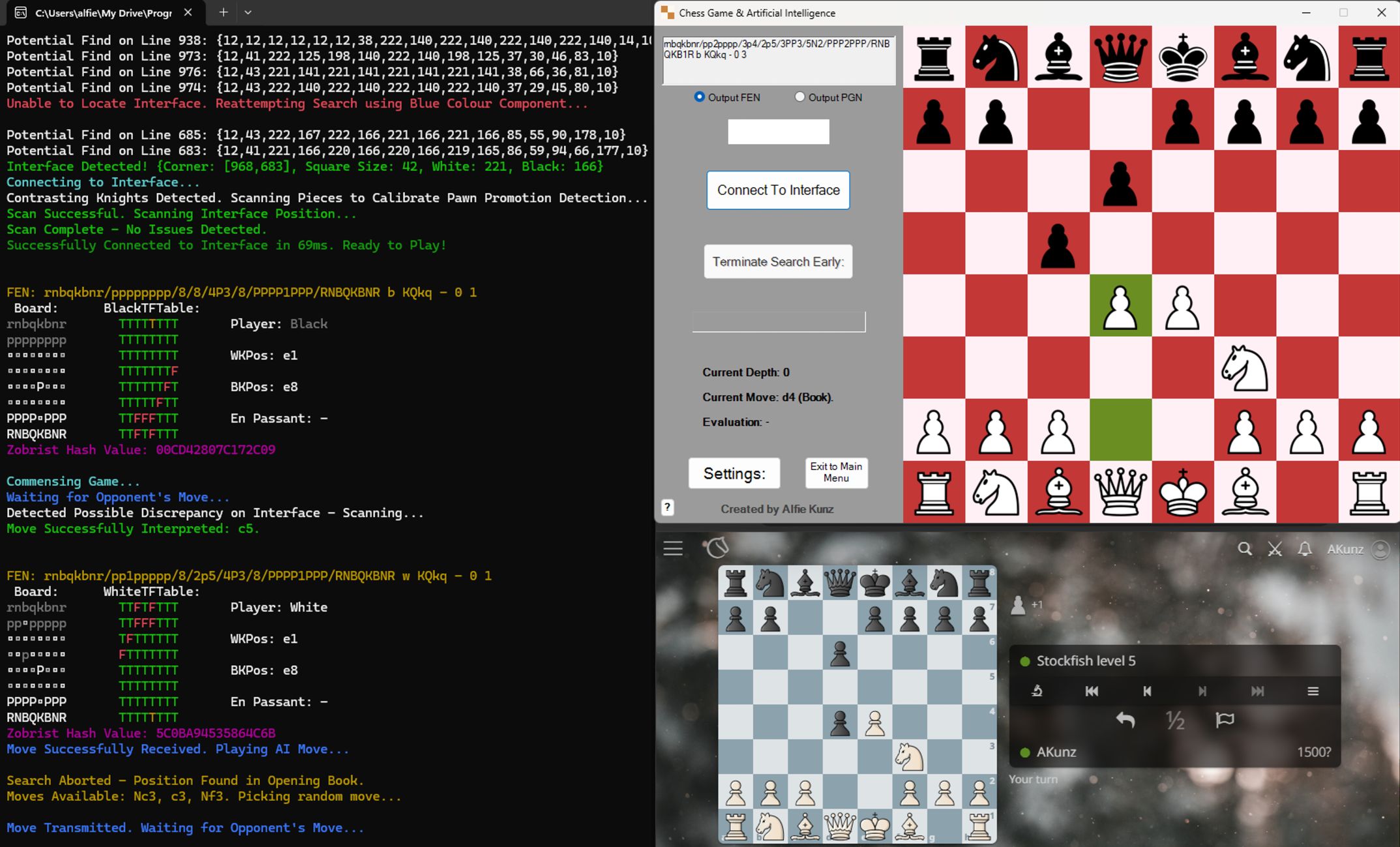
Task: Click the black king on Lichess board
Action: [x=874, y=584]
